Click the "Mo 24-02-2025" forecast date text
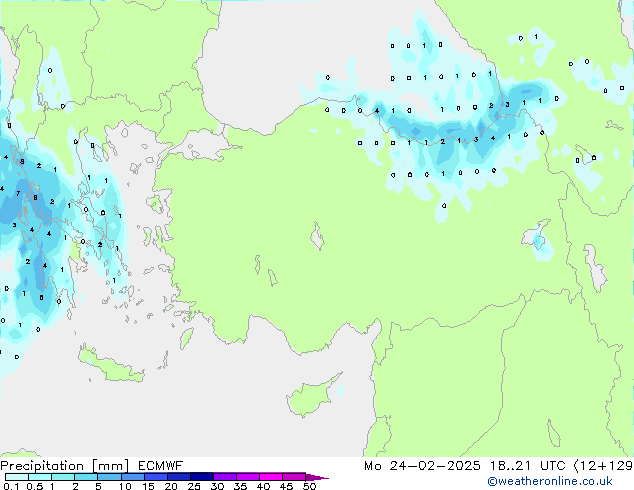 click(422, 466)
